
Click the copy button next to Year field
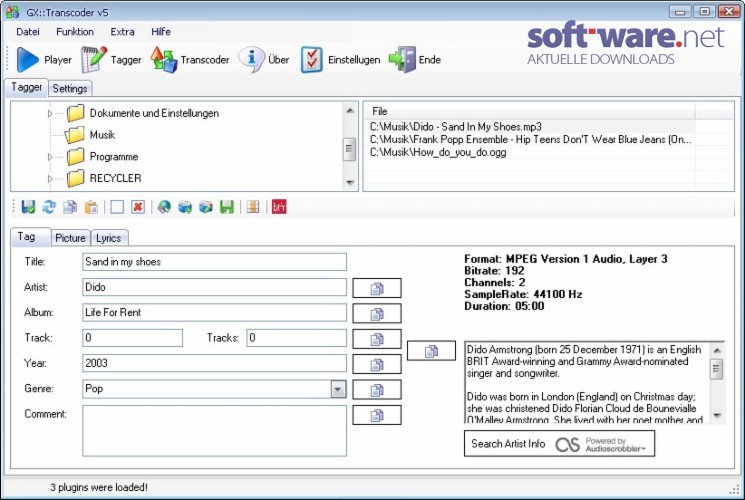(377, 365)
